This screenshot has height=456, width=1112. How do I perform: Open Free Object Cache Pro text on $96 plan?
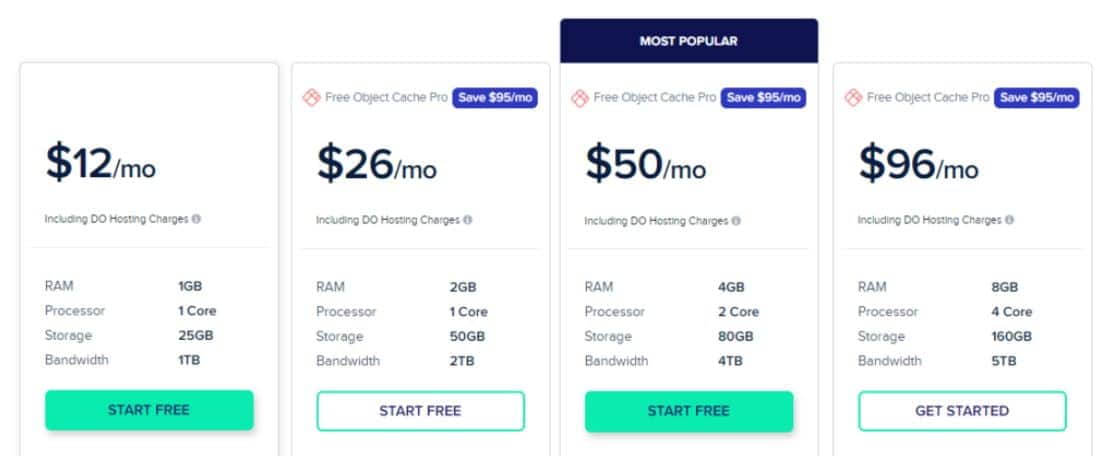928,98
